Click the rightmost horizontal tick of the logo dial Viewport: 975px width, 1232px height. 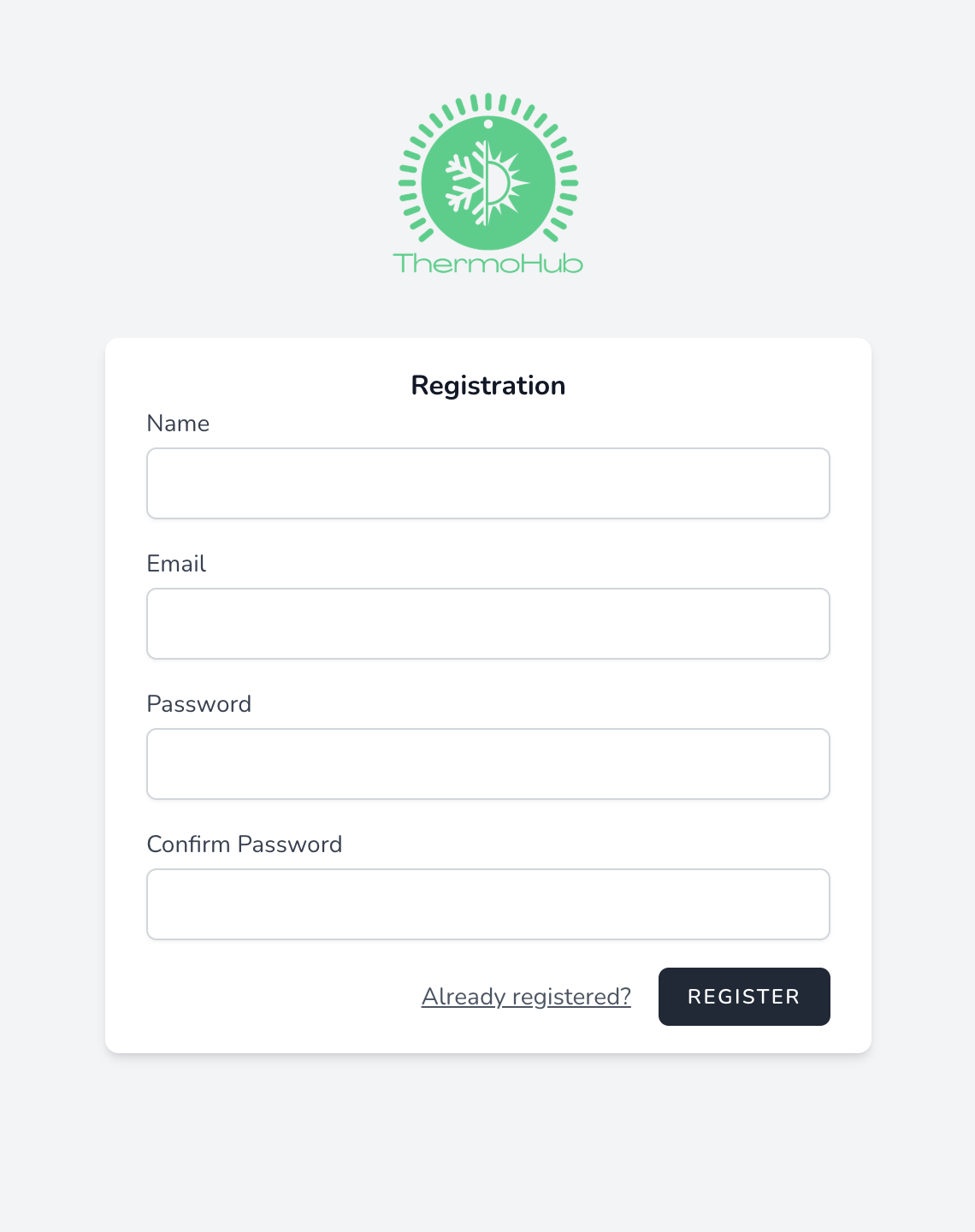pos(569,182)
